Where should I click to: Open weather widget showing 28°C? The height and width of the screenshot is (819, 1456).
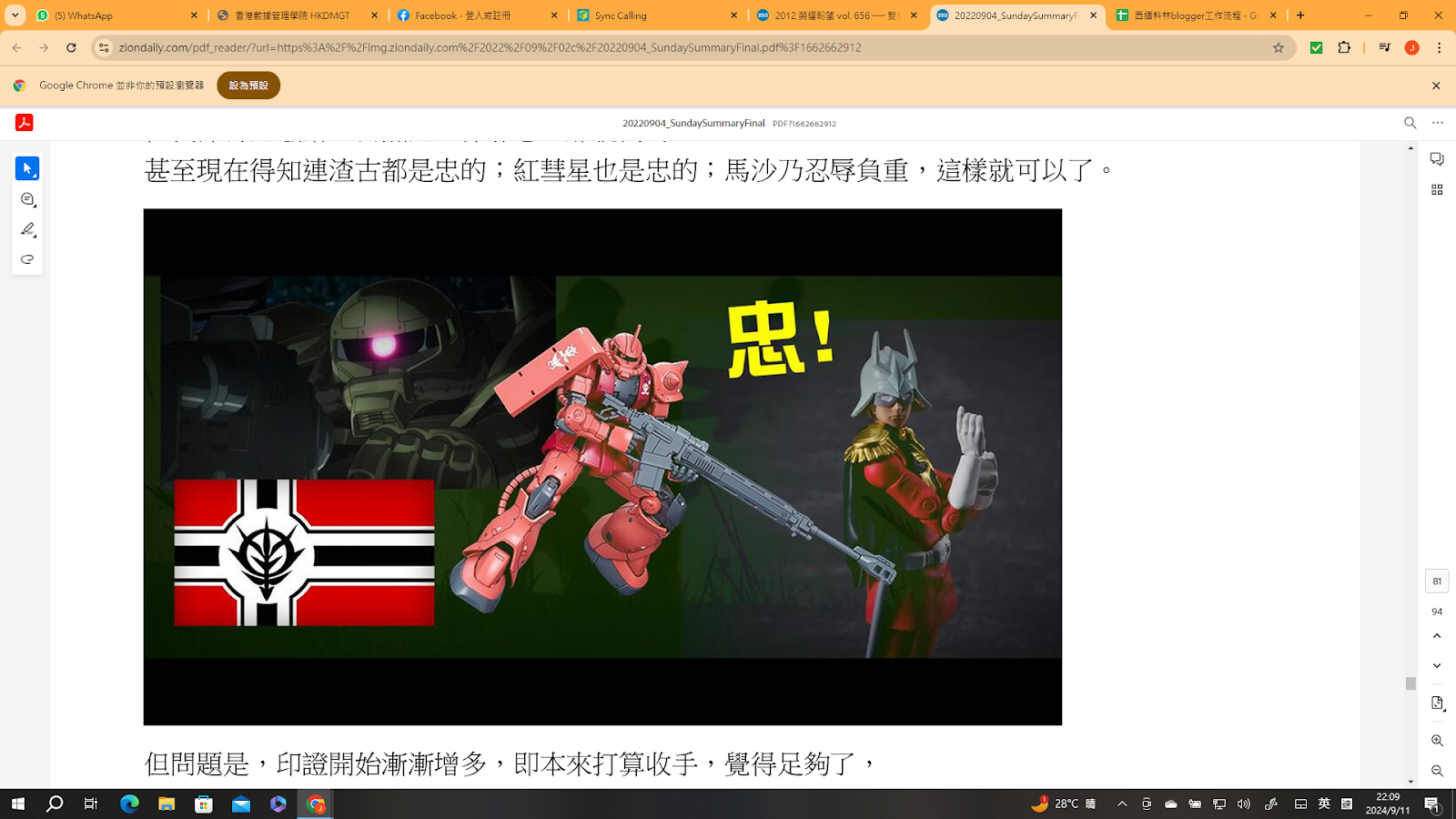pyautogui.click(x=1063, y=804)
